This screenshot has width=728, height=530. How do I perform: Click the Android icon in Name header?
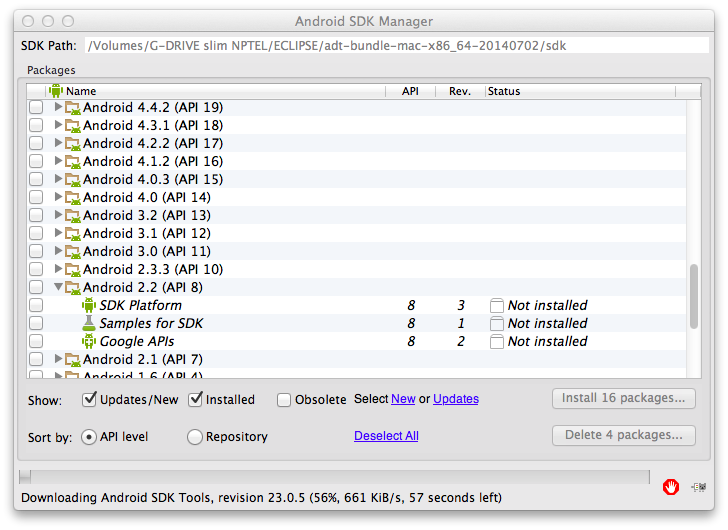tap(56, 91)
